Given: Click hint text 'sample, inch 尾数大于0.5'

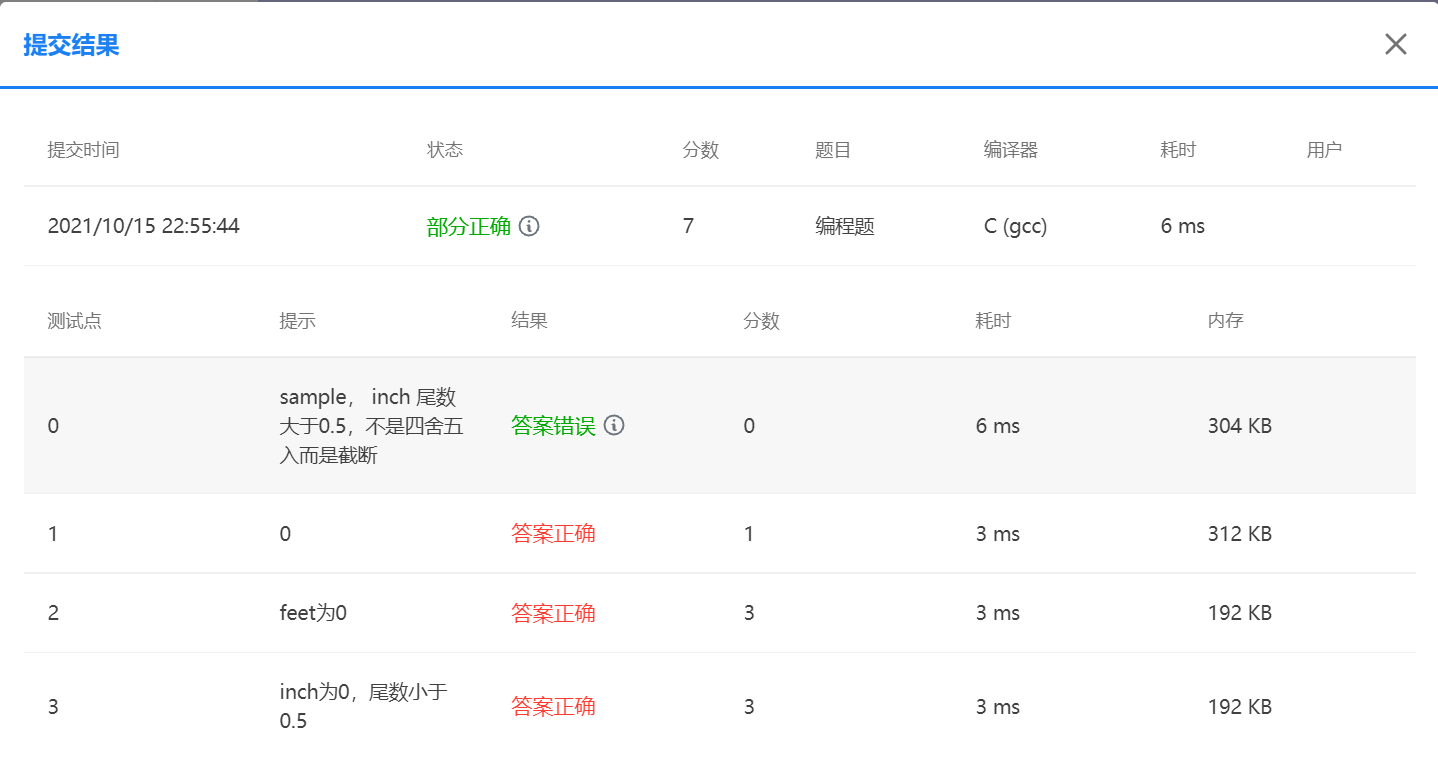Looking at the screenshot, I should pos(371,426).
